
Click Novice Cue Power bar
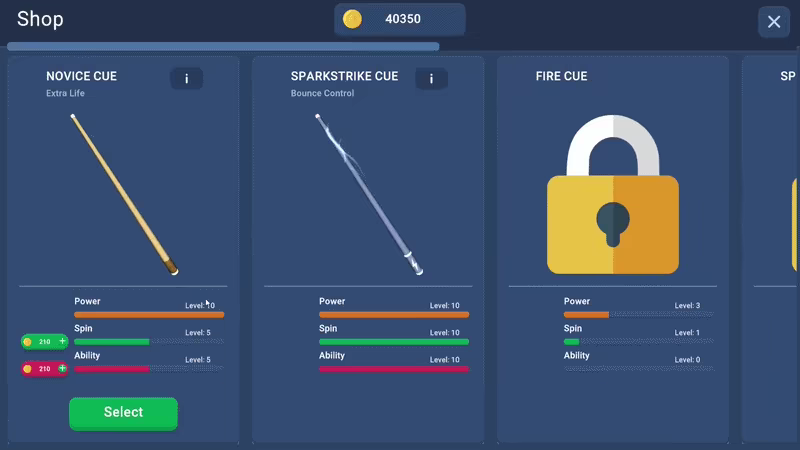(149, 315)
